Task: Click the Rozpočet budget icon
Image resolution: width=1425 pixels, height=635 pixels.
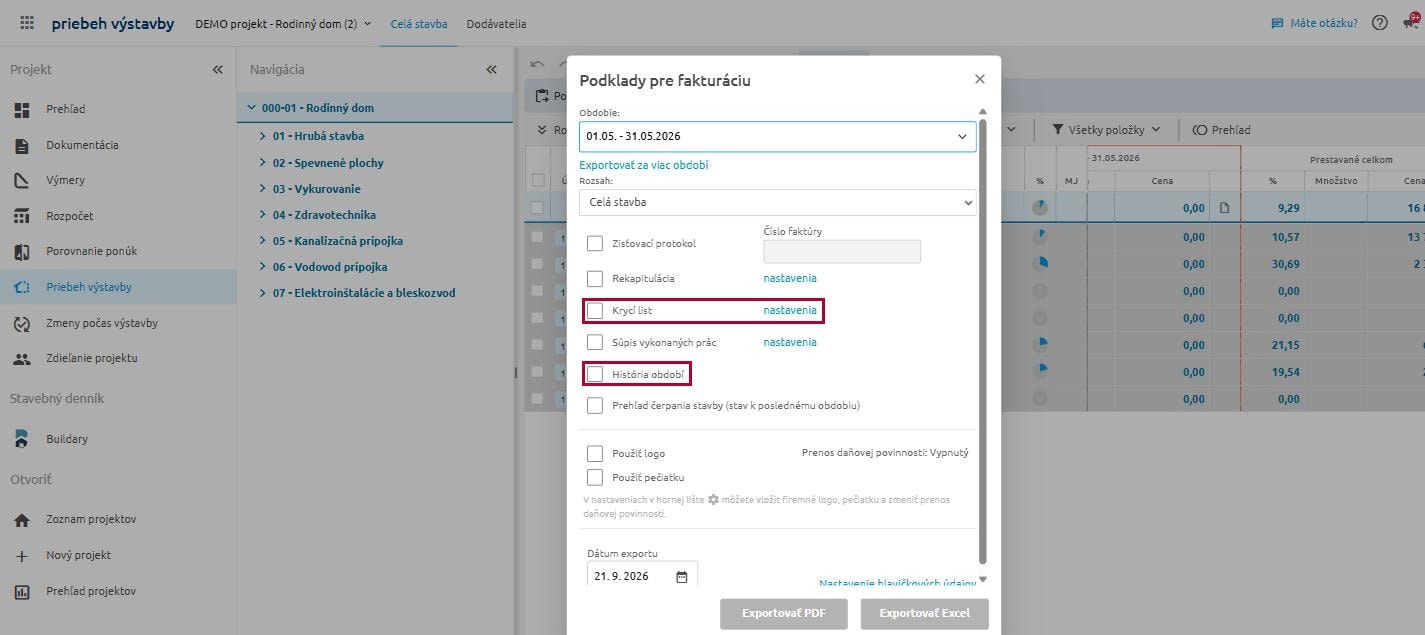Action: pos(22,216)
